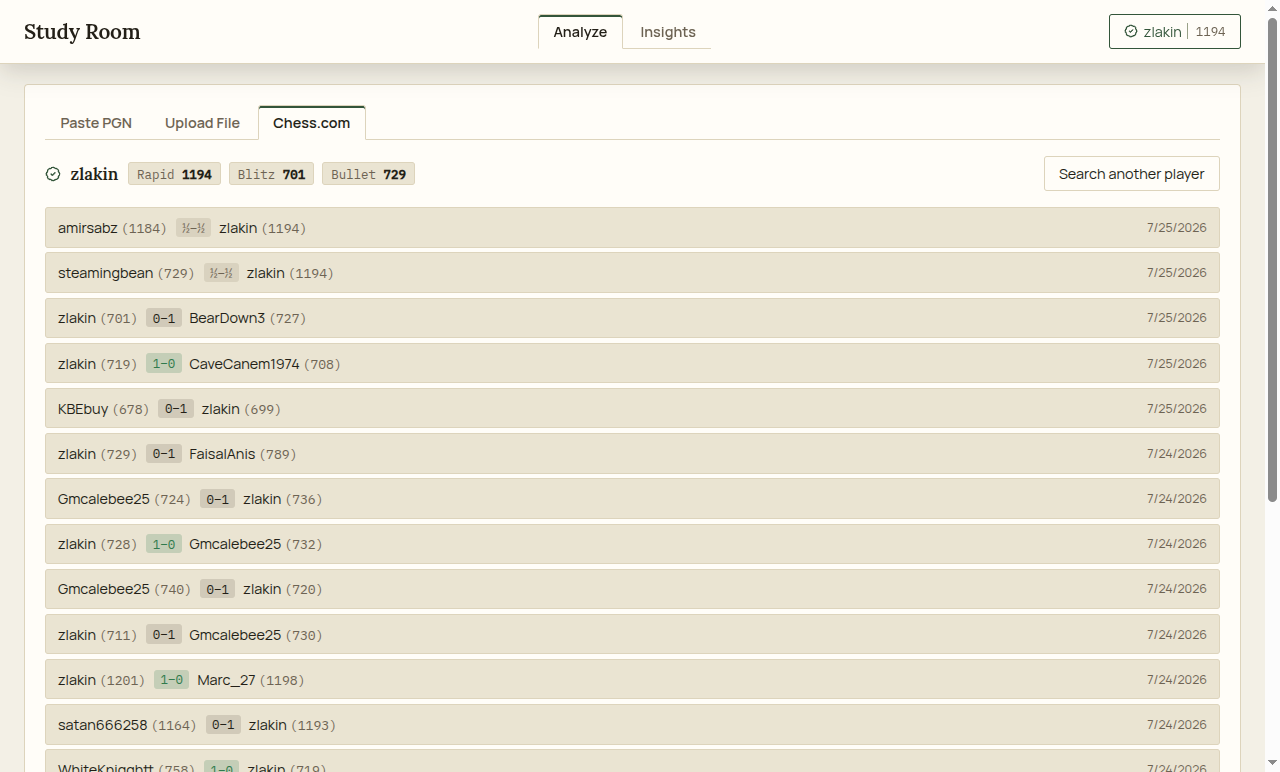Open zlakin (711) vs Gmcalebee25 (730) game

632,635
